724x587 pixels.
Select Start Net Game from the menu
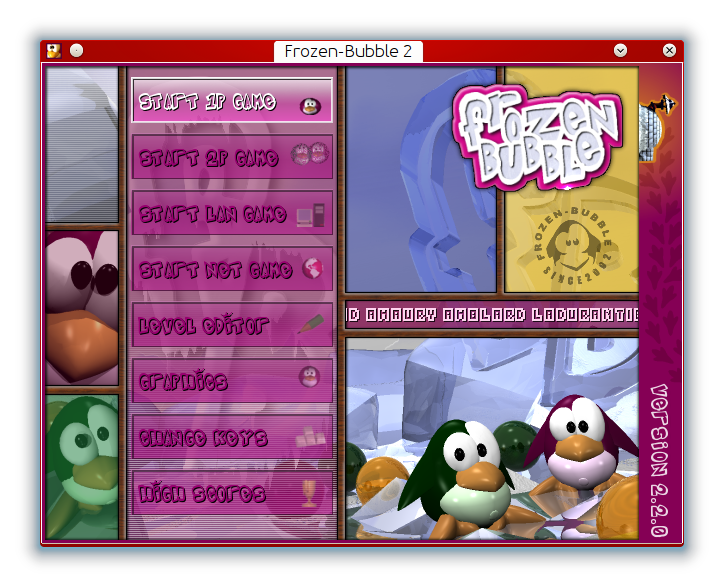[x=232, y=269]
